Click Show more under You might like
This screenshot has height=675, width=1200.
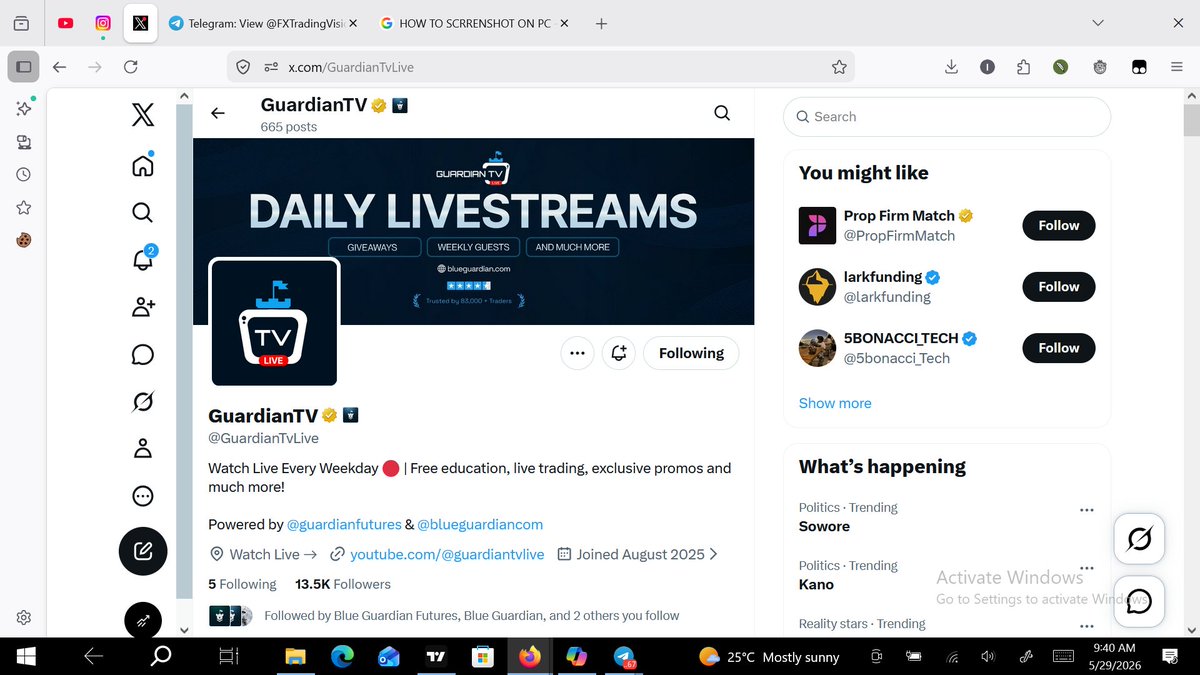835,403
